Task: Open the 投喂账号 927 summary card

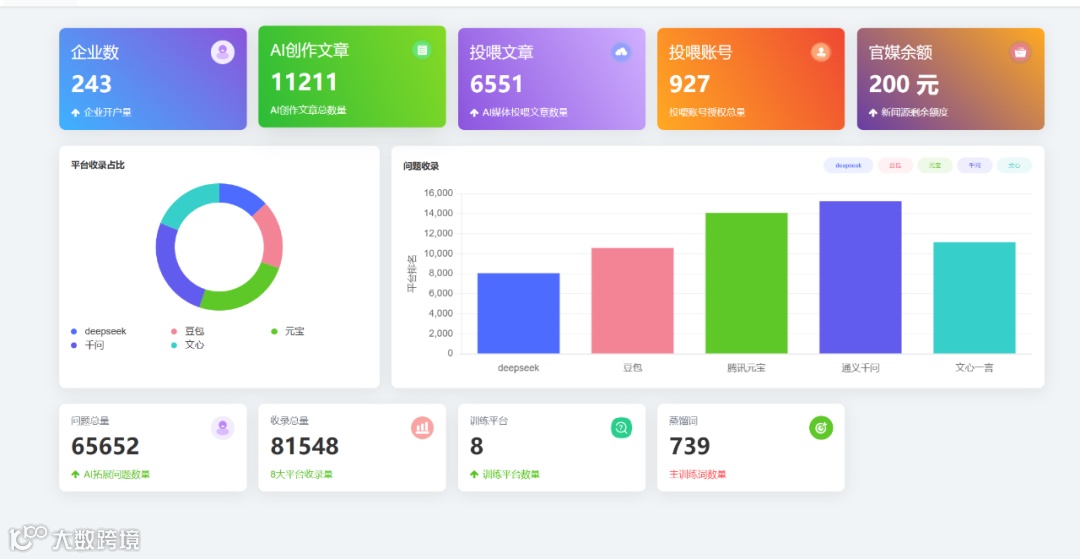Action: (751, 78)
